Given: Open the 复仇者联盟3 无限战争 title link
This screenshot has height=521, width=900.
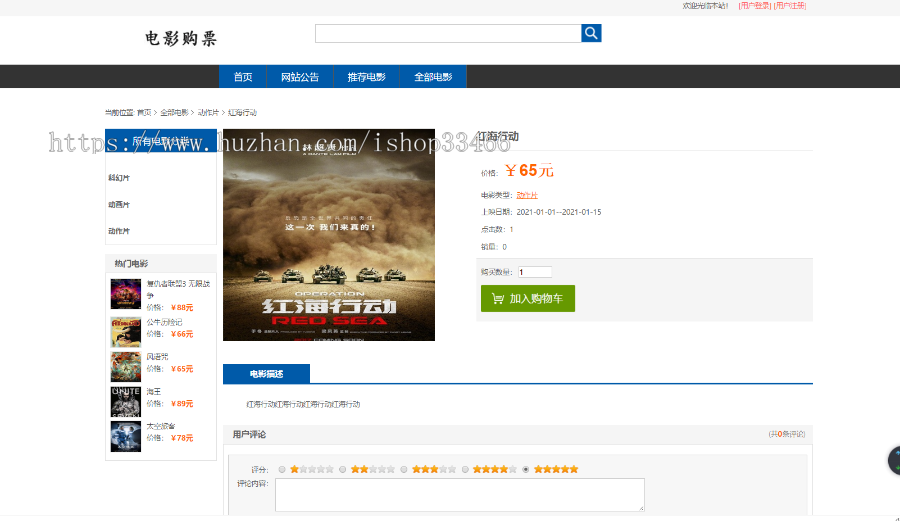Looking at the screenshot, I should [178, 289].
